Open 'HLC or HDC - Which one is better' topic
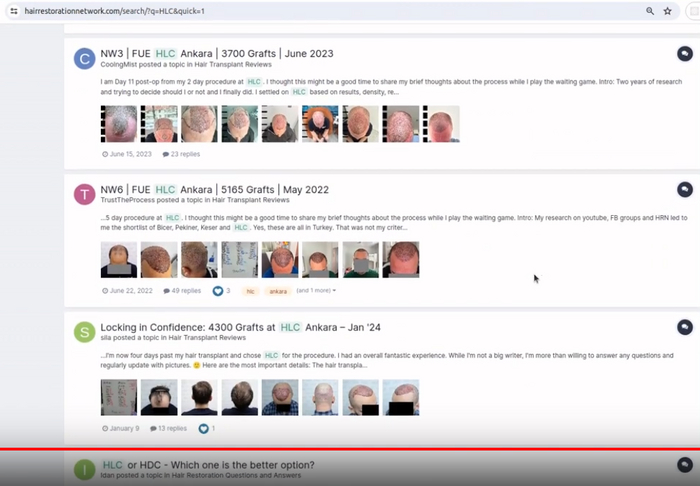 208,465
